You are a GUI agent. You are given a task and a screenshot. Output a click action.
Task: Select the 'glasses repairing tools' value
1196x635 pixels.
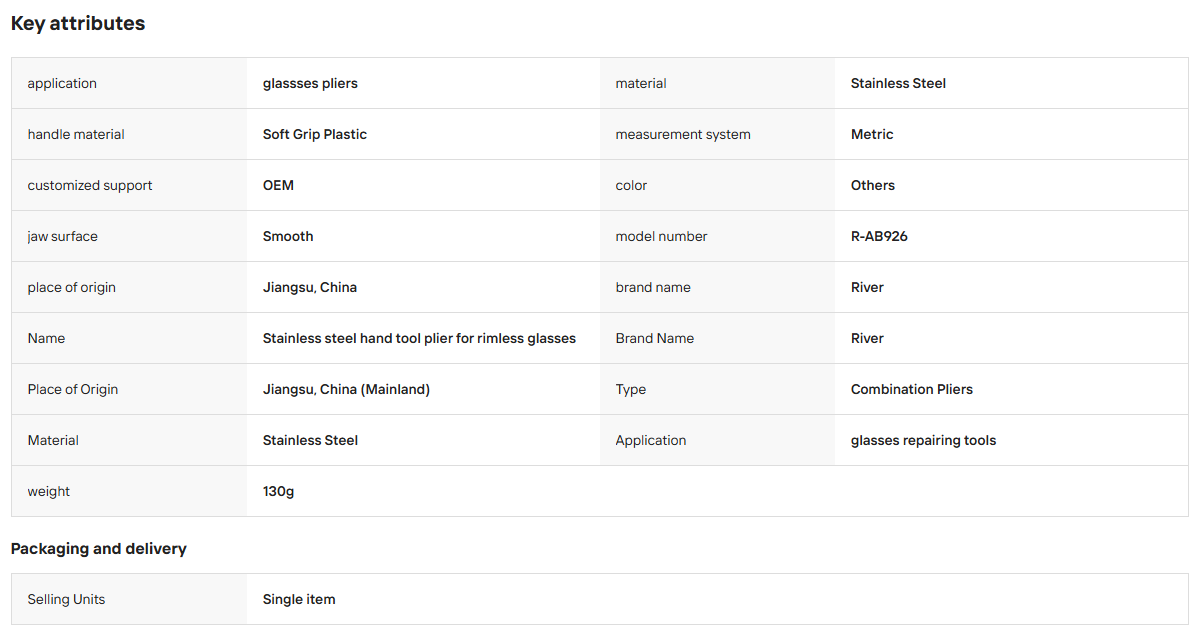[923, 441]
